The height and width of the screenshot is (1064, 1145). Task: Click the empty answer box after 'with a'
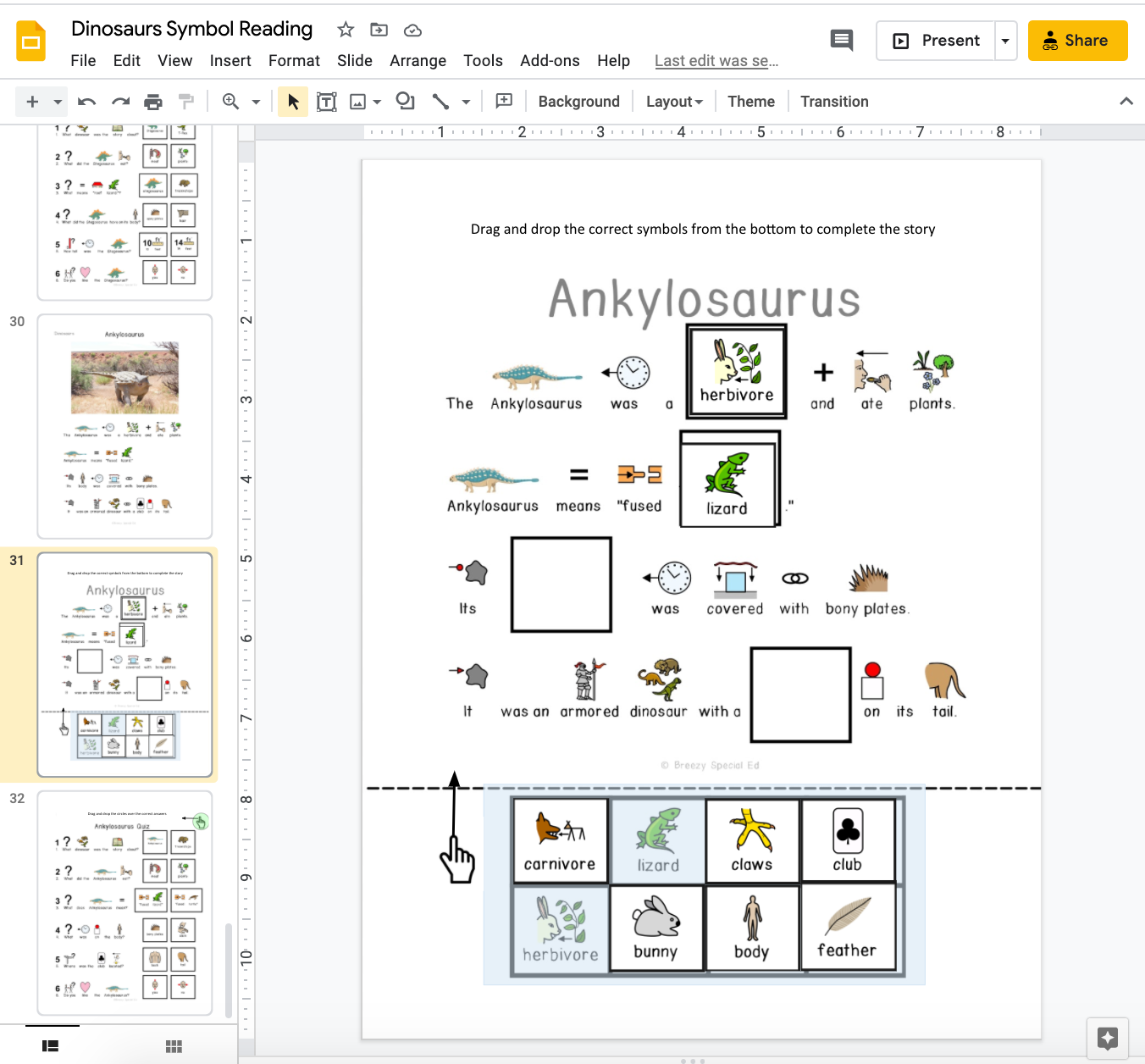click(x=800, y=695)
